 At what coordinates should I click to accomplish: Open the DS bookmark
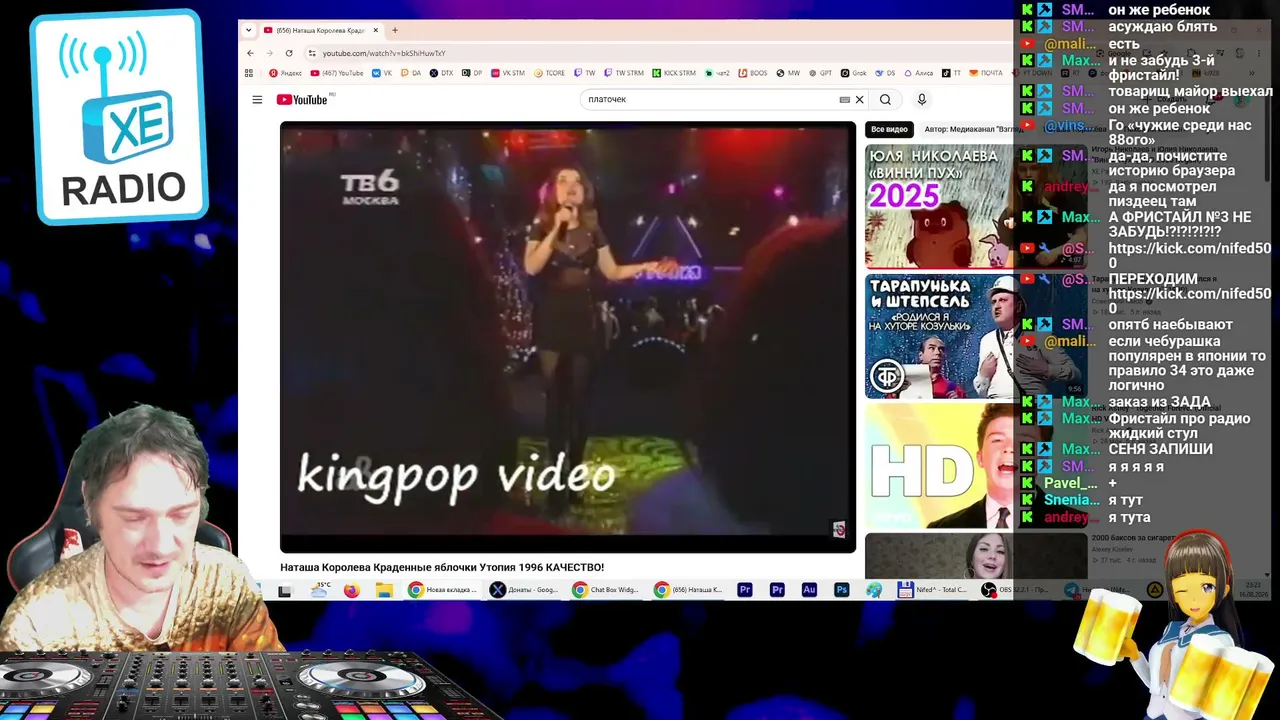(885, 73)
